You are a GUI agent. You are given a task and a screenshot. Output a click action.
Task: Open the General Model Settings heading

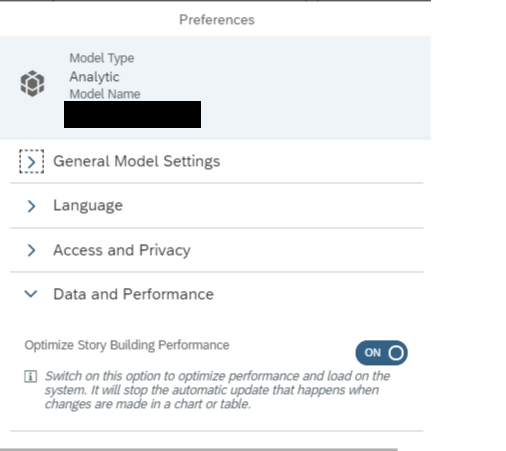(137, 161)
